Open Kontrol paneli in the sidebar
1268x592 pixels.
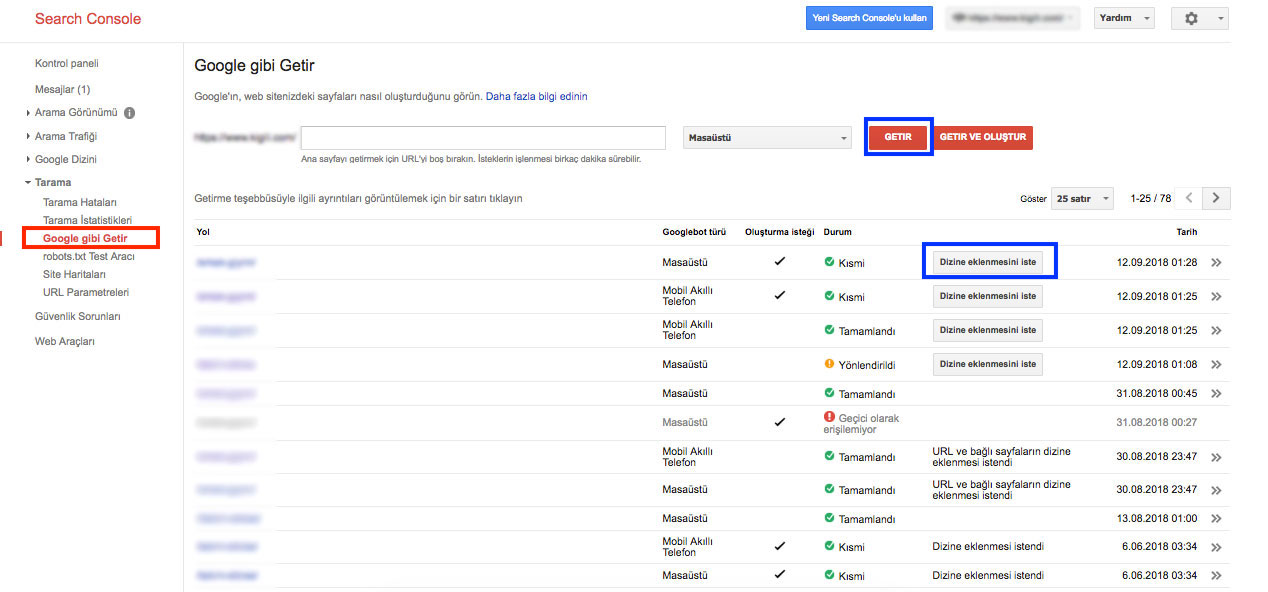[x=67, y=63]
